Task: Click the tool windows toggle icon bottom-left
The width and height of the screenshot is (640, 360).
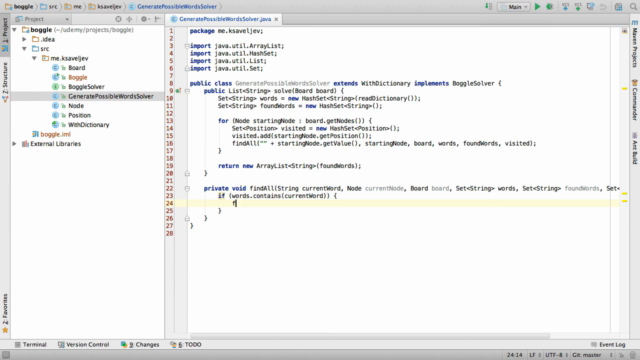Action: [6, 355]
